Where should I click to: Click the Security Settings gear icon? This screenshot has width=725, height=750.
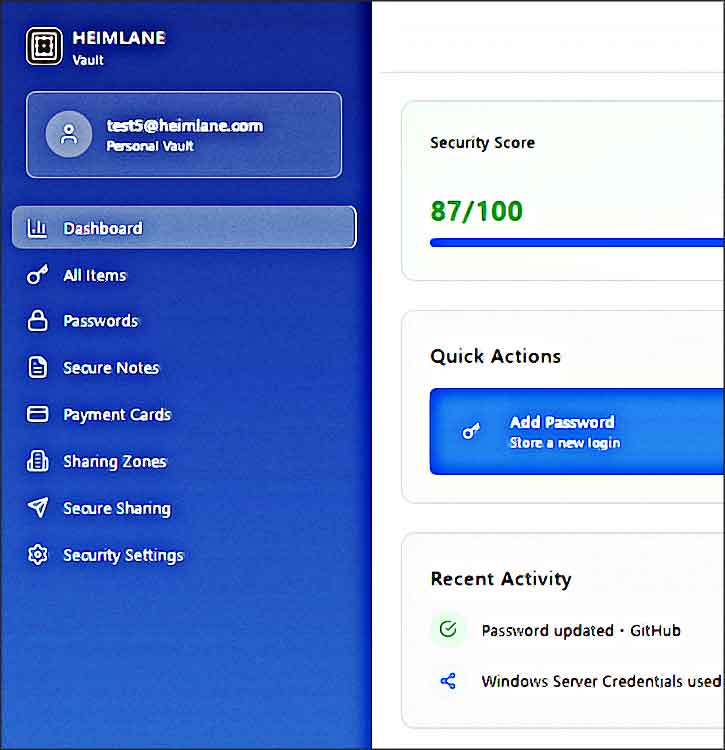coord(37,555)
